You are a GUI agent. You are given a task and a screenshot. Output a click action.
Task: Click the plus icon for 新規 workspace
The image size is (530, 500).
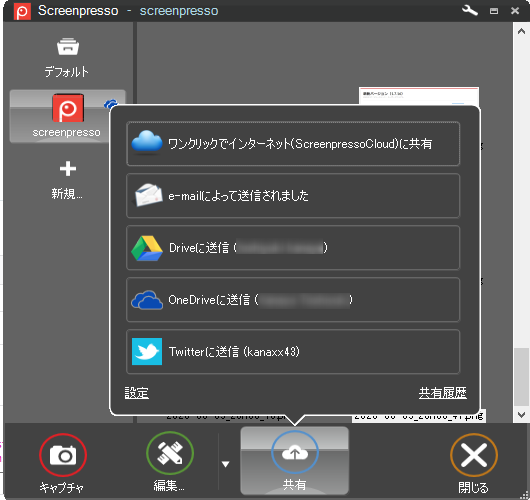[68, 169]
